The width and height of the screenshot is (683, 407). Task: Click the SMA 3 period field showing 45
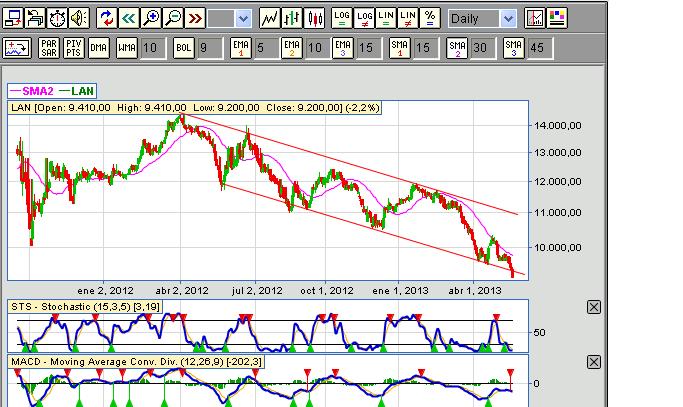pos(537,47)
